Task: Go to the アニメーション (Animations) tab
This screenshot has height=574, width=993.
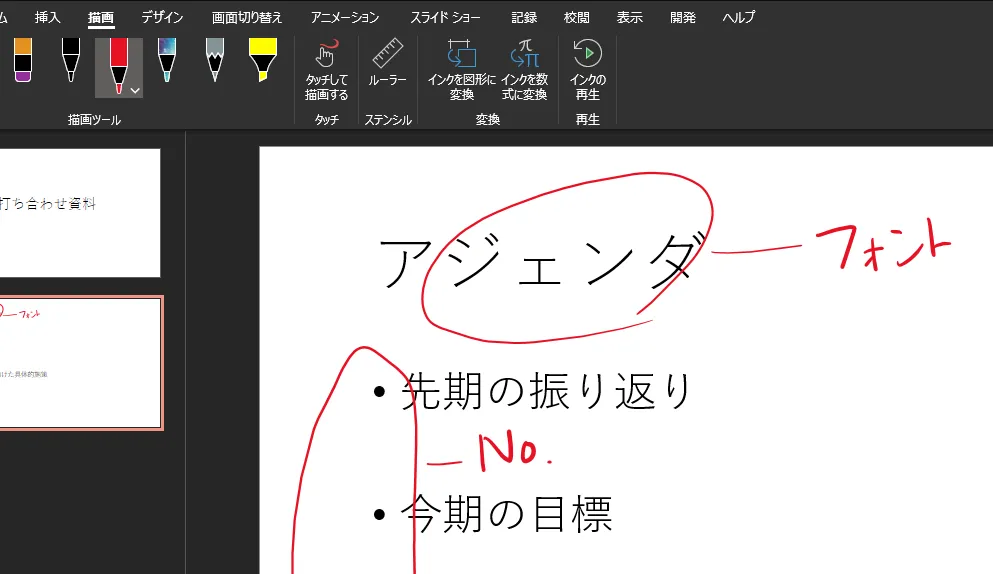Action: point(345,18)
